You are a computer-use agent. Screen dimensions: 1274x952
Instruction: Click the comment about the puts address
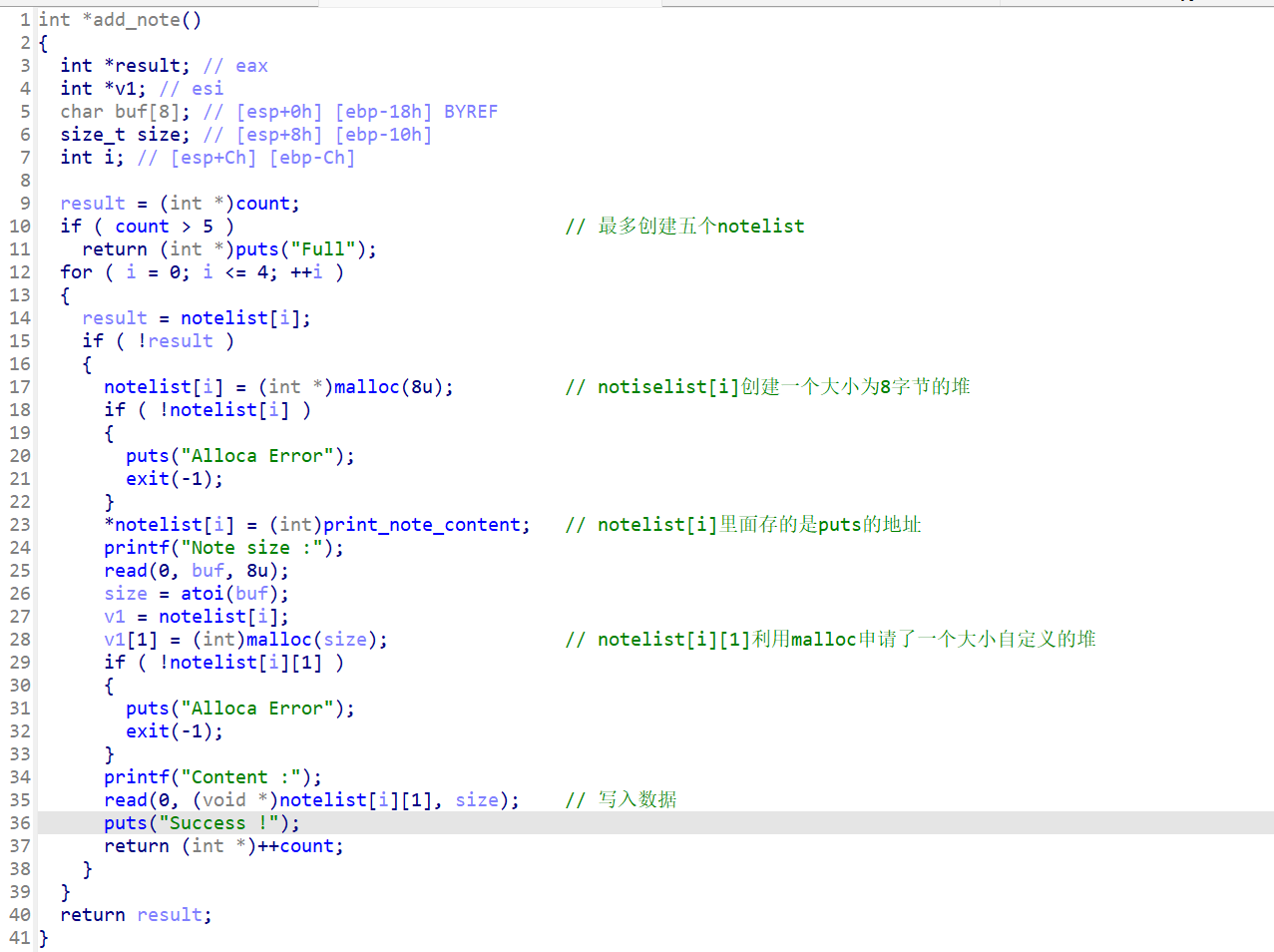coord(743,525)
